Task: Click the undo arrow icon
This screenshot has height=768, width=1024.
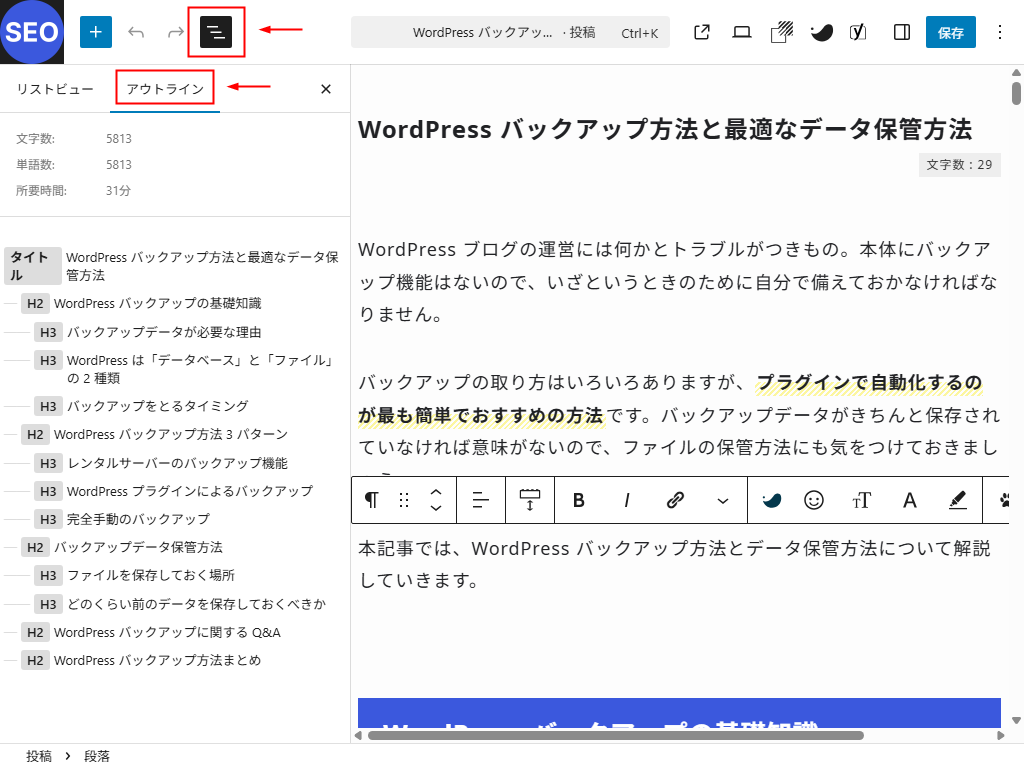Action: [135, 31]
